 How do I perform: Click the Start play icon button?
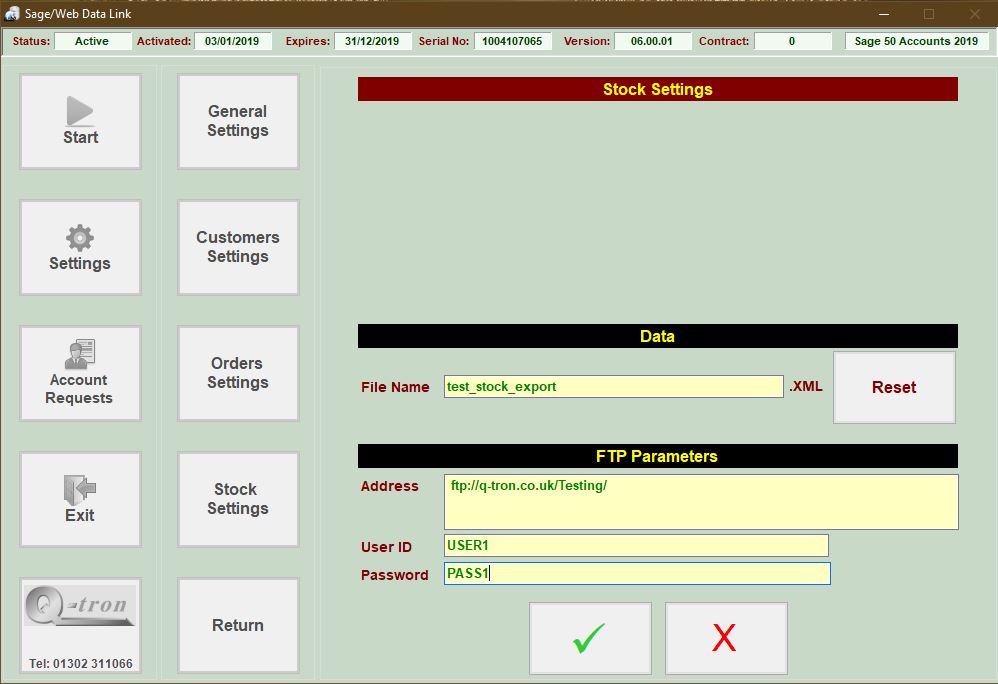pyautogui.click(x=80, y=122)
